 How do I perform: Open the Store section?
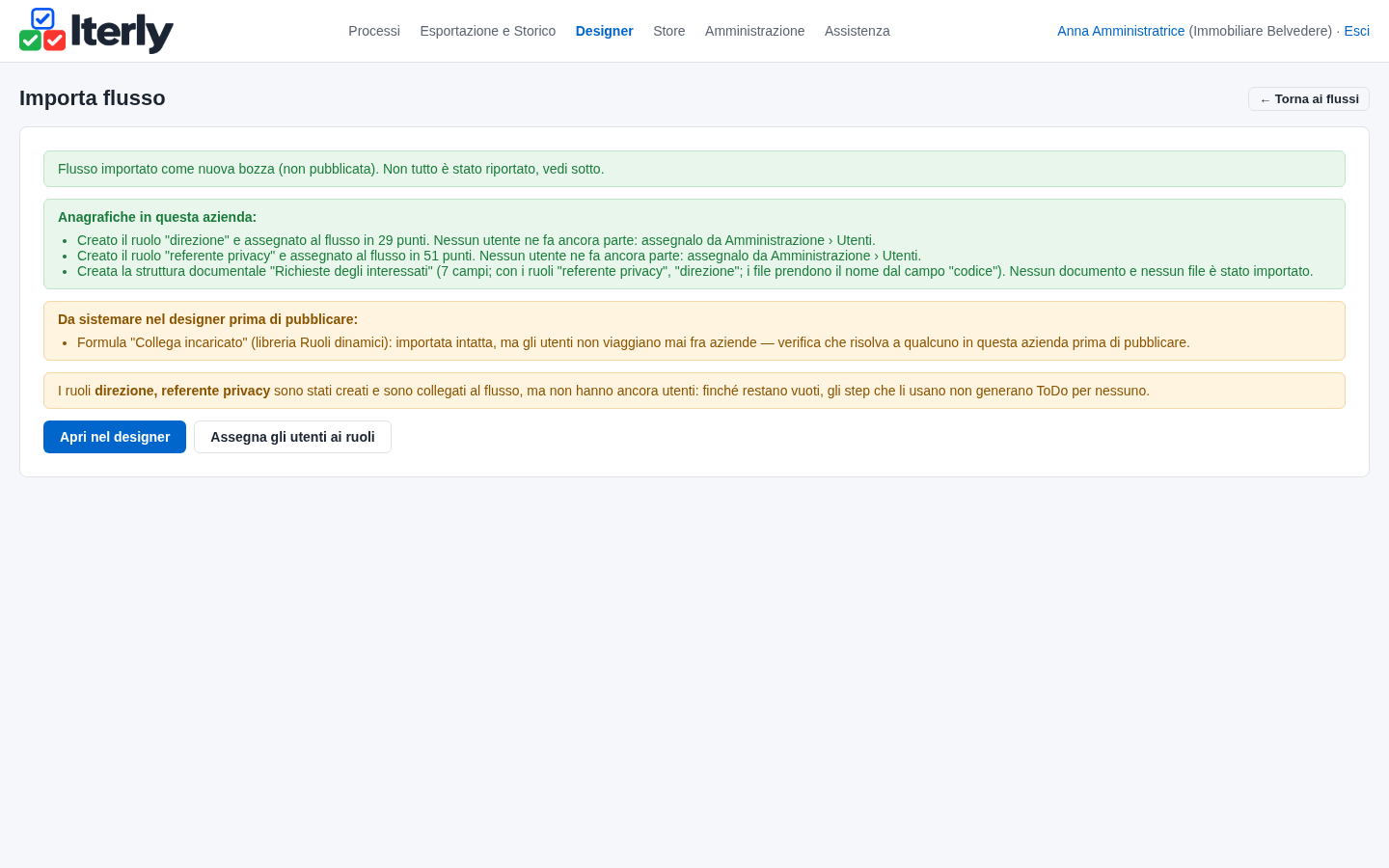669,31
